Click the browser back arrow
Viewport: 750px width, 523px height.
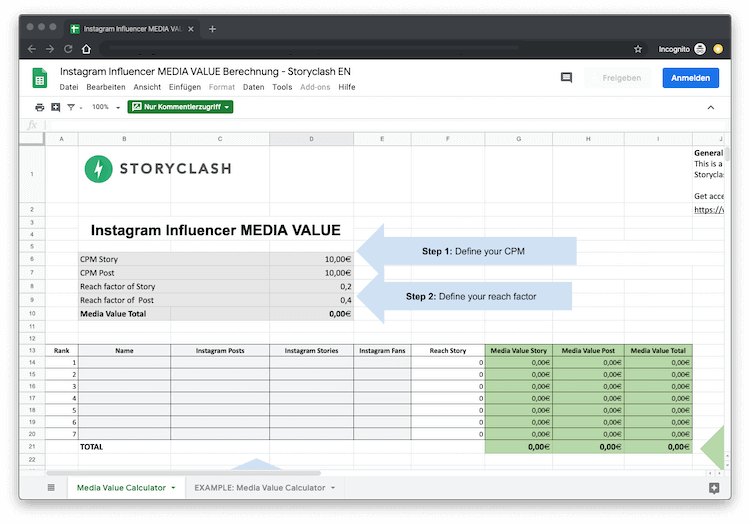click(x=32, y=49)
